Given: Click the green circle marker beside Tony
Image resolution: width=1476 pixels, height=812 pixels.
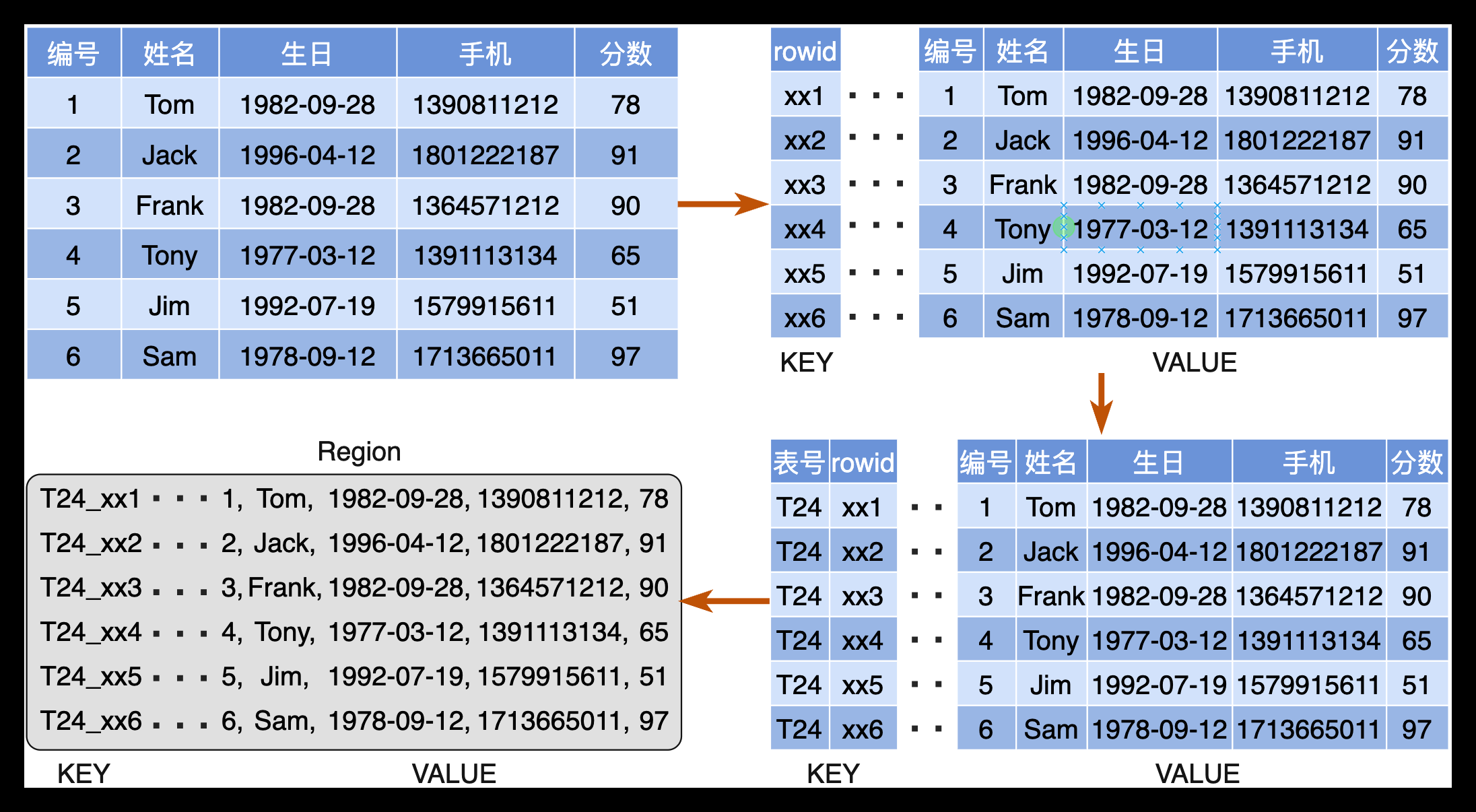Looking at the screenshot, I should click(1064, 228).
